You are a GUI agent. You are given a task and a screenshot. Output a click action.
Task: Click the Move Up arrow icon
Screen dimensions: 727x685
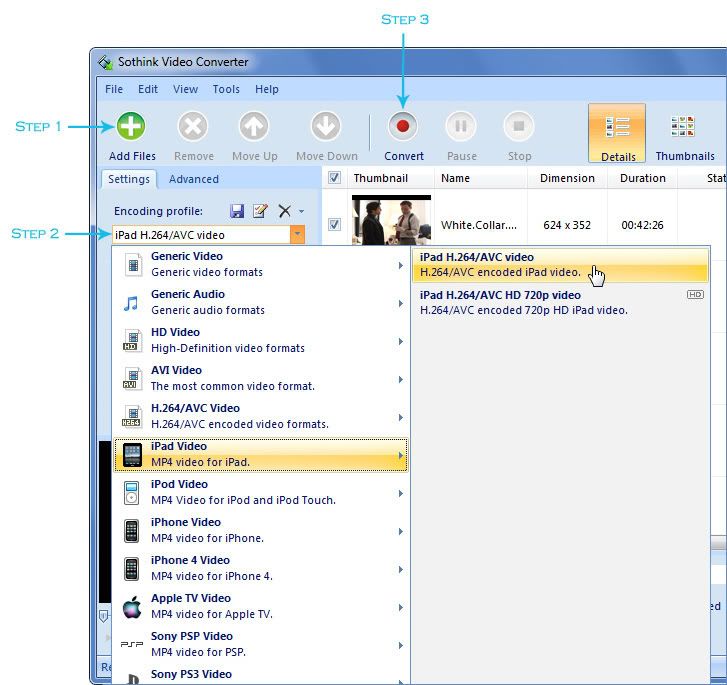[x=254, y=127]
